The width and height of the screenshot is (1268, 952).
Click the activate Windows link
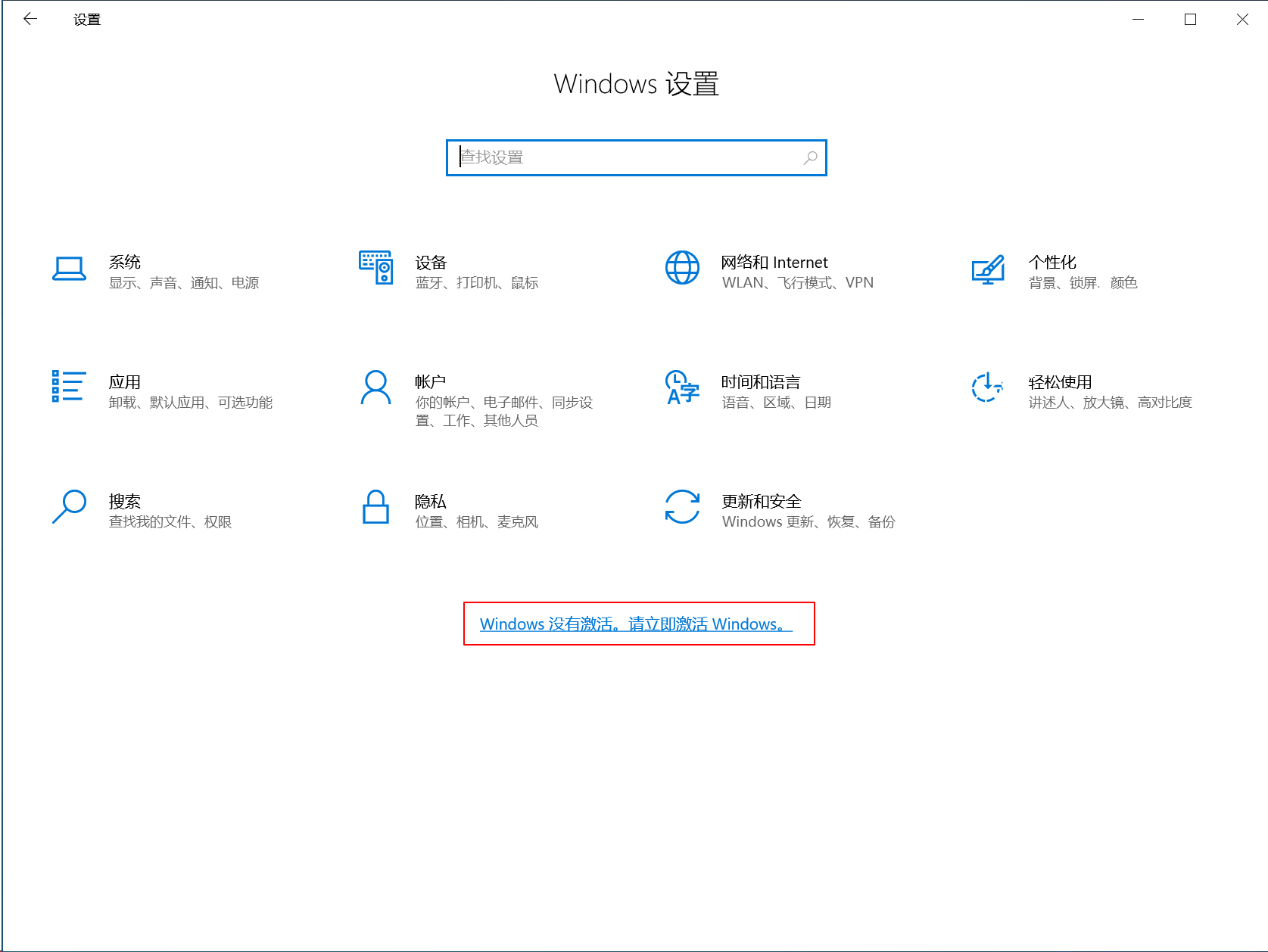[x=636, y=624]
